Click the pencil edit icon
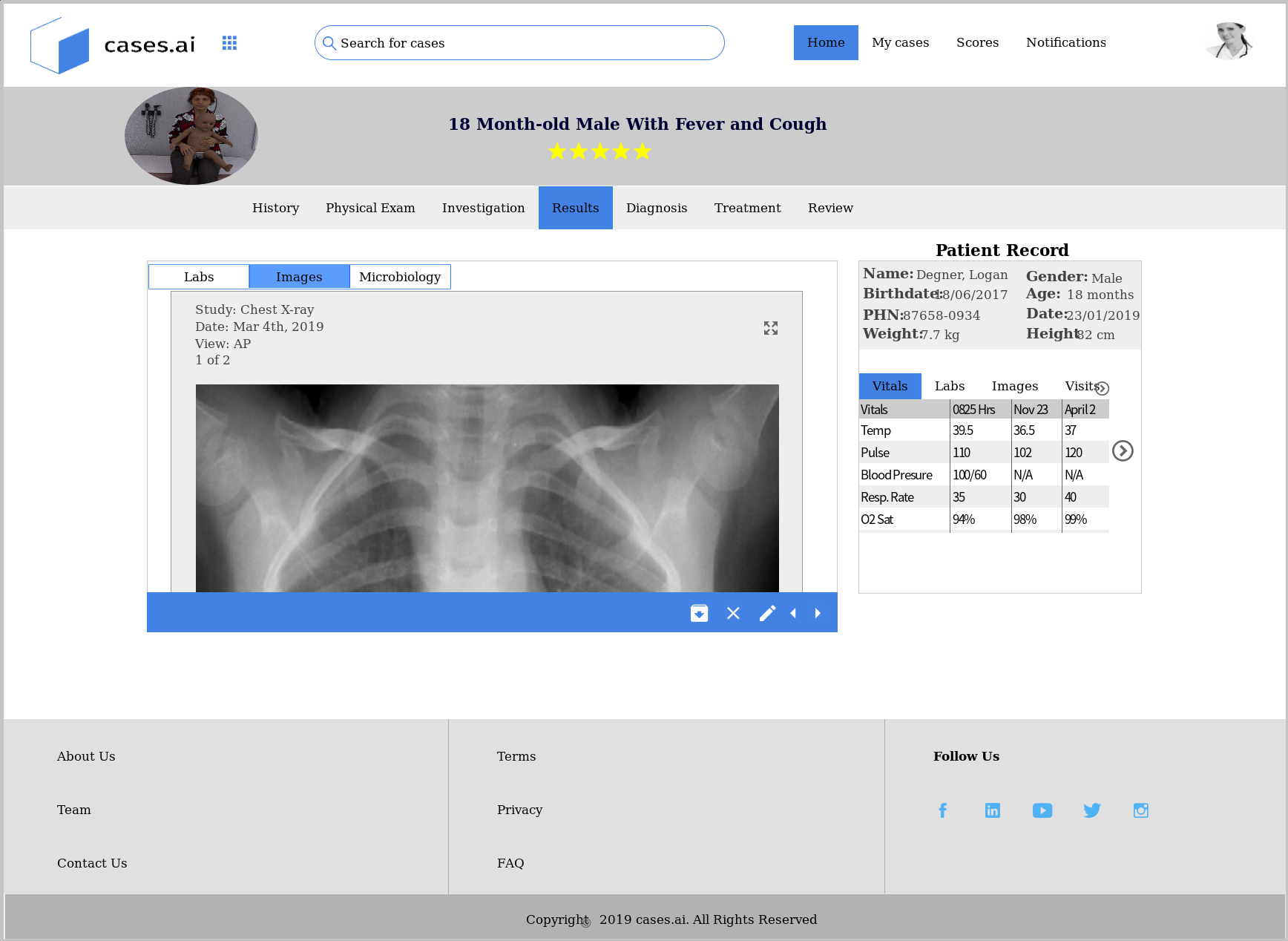Screen dimensions: 1288x941 [x=767, y=613]
